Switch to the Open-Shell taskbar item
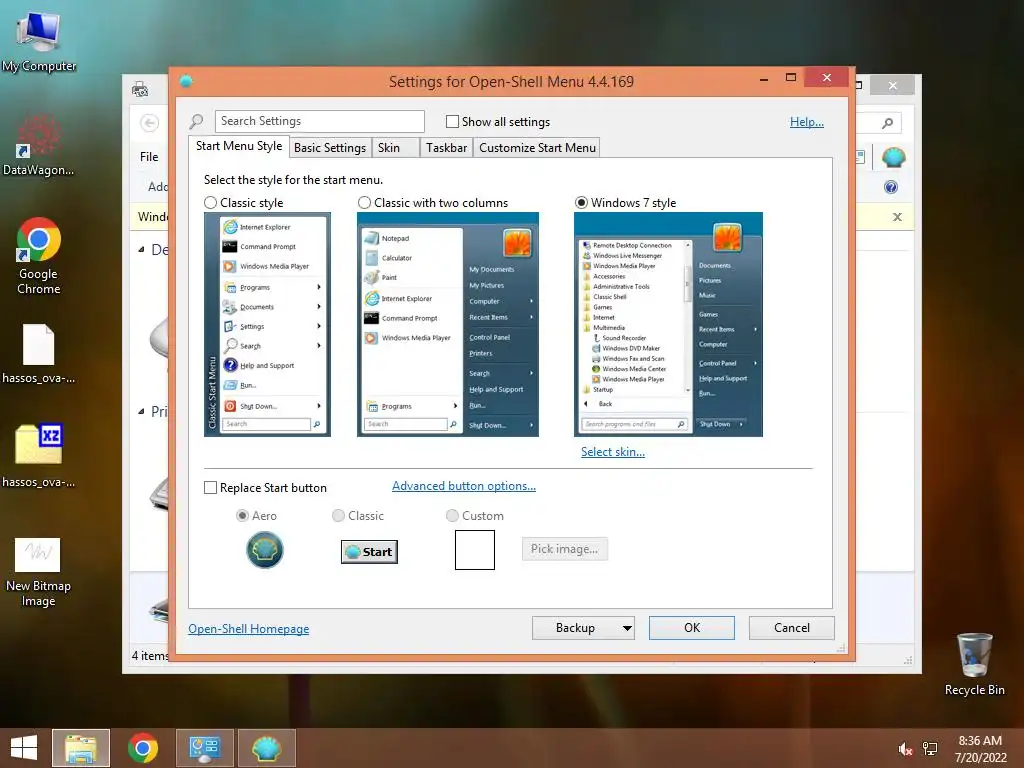This screenshot has width=1024, height=768. pyautogui.click(x=266, y=748)
